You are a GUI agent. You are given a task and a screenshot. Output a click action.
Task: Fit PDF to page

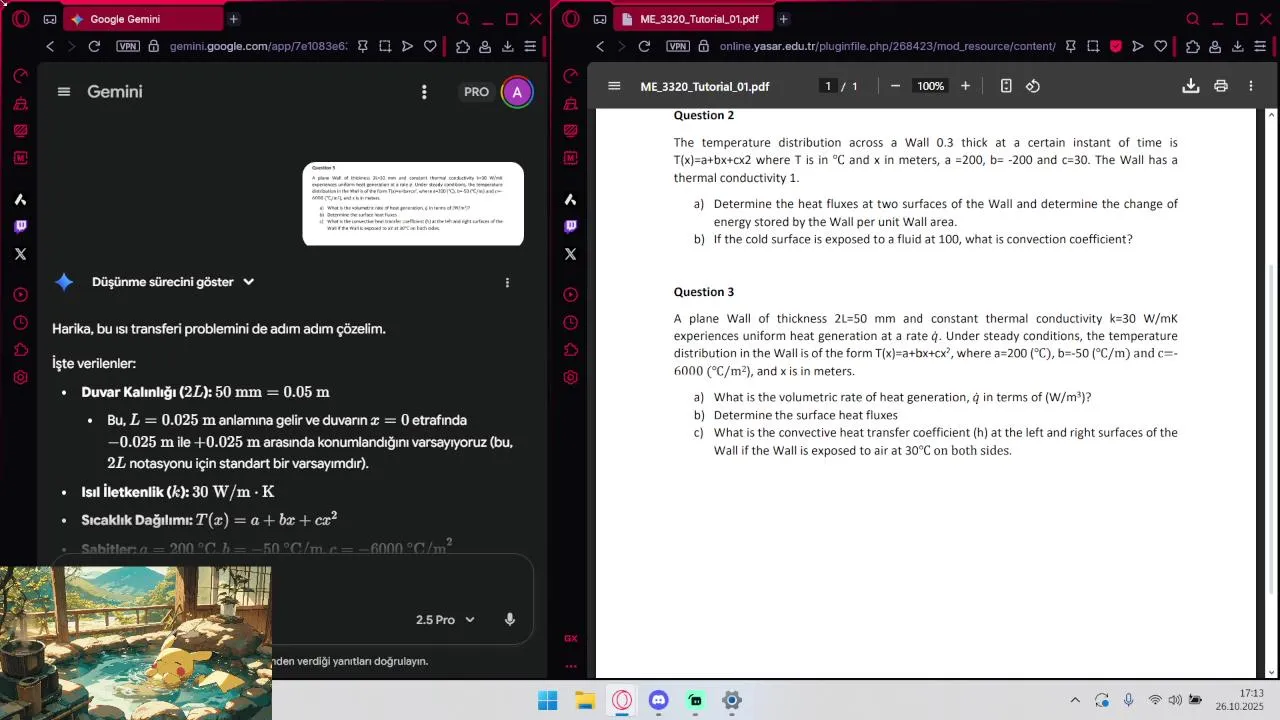[1006, 86]
